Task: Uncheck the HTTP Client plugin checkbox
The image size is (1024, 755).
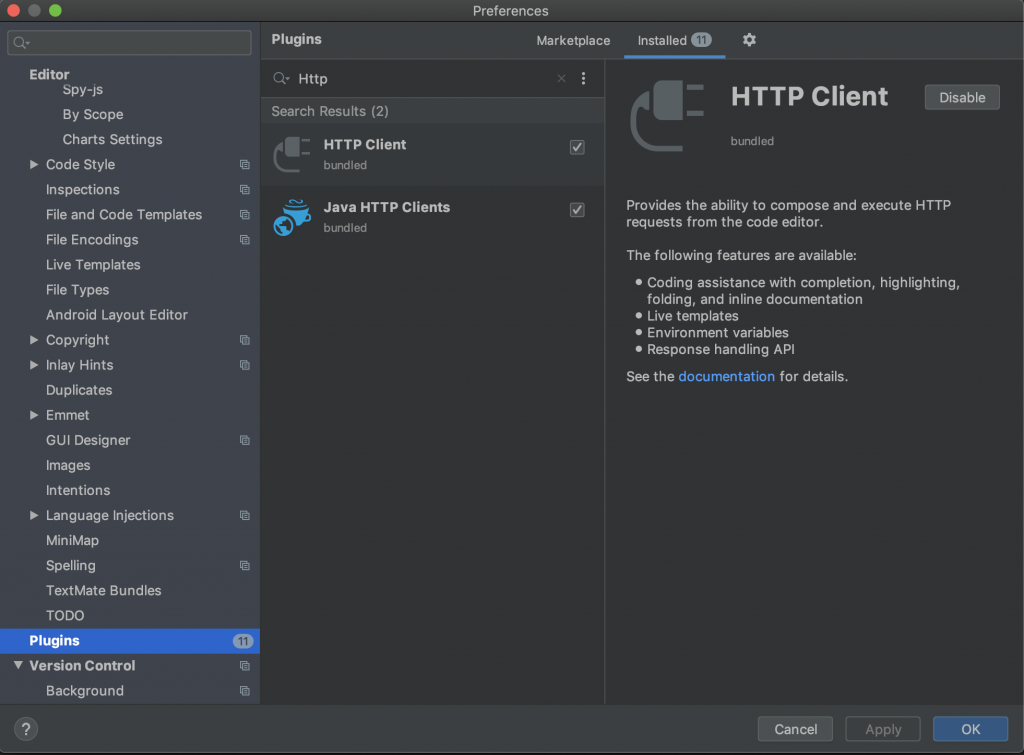Action: [577, 147]
